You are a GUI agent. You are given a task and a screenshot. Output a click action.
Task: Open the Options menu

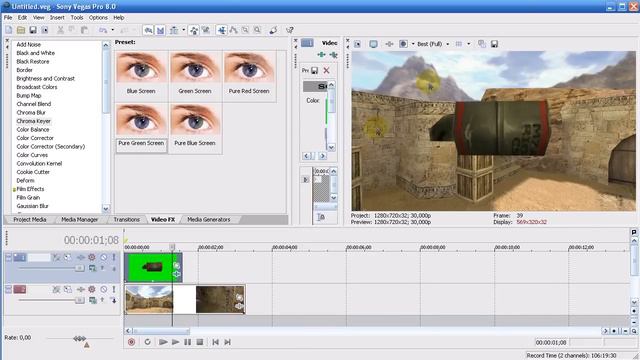pyautogui.click(x=98, y=18)
